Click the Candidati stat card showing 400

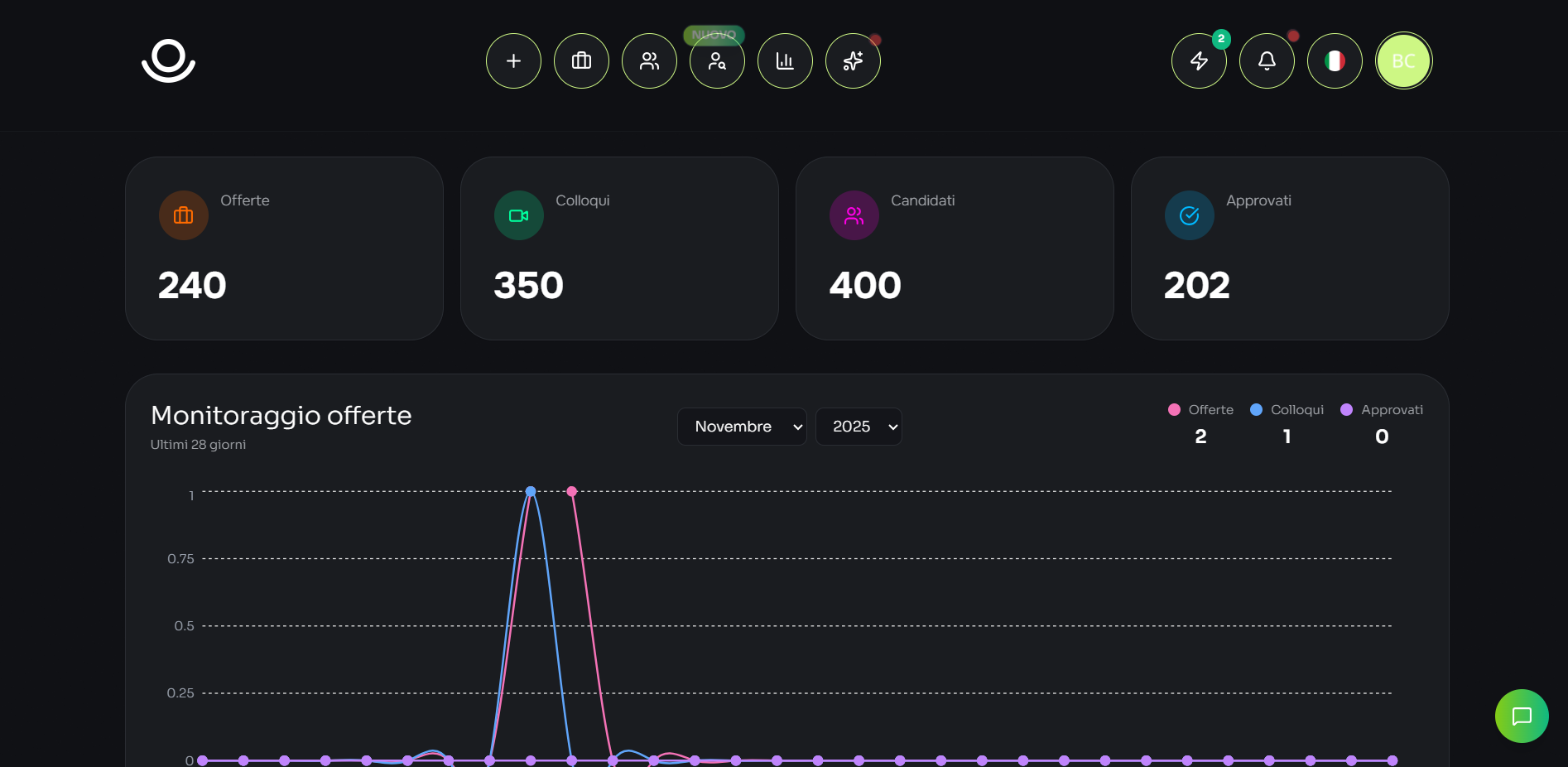954,248
